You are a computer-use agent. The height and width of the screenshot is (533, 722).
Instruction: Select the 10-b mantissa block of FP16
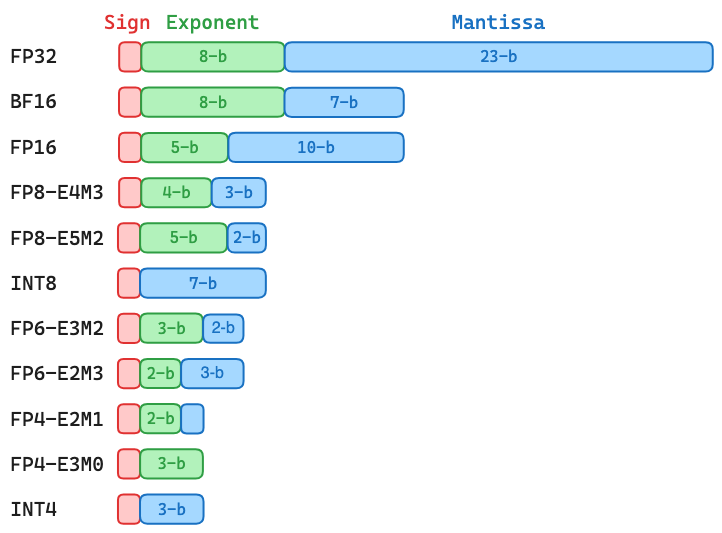(316, 147)
